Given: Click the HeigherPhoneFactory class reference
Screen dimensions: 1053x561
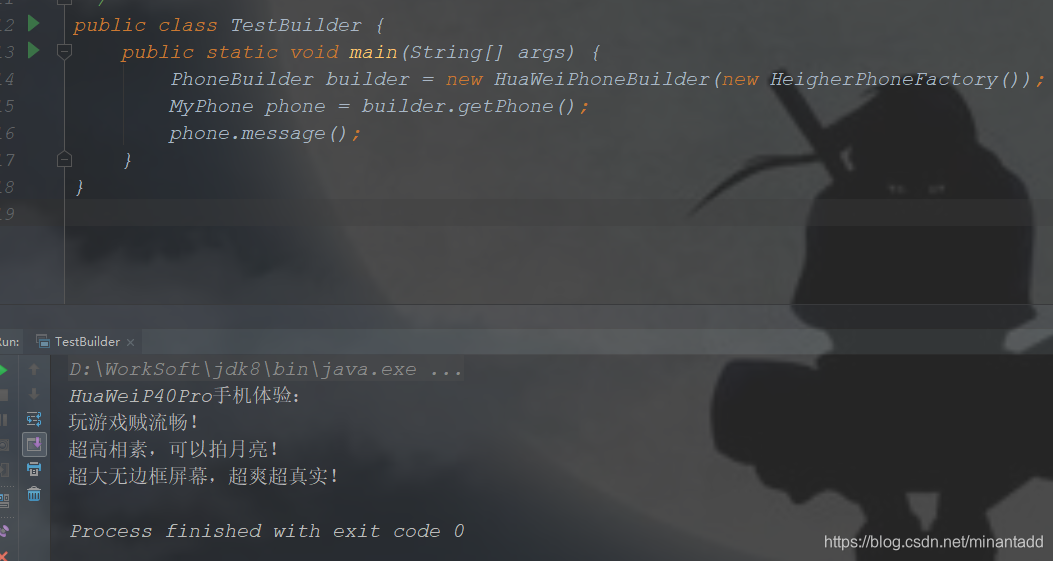Looking at the screenshot, I should pos(884,79).
